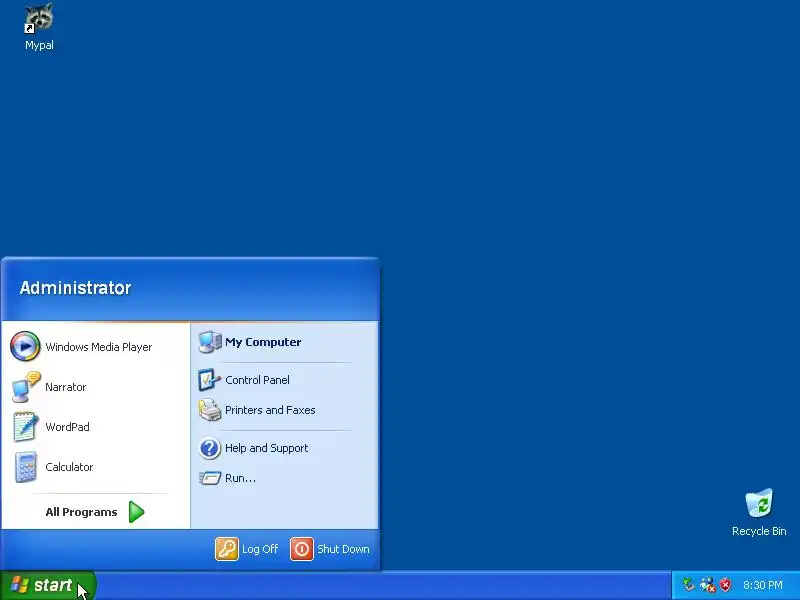Click the blue question mark Help icon

(209, 448)
